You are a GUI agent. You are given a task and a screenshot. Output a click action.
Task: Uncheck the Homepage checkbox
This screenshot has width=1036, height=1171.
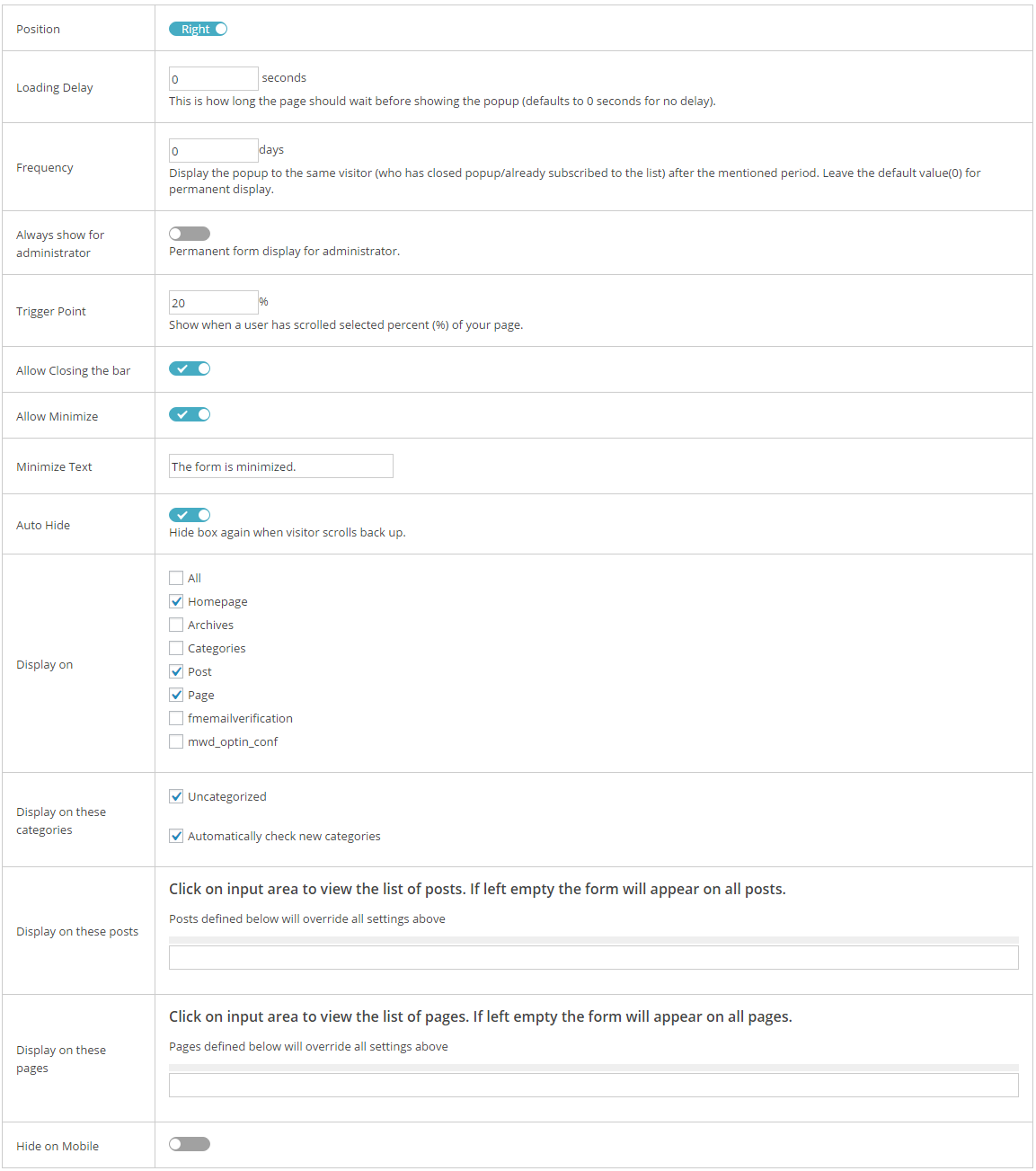(176, 601)
